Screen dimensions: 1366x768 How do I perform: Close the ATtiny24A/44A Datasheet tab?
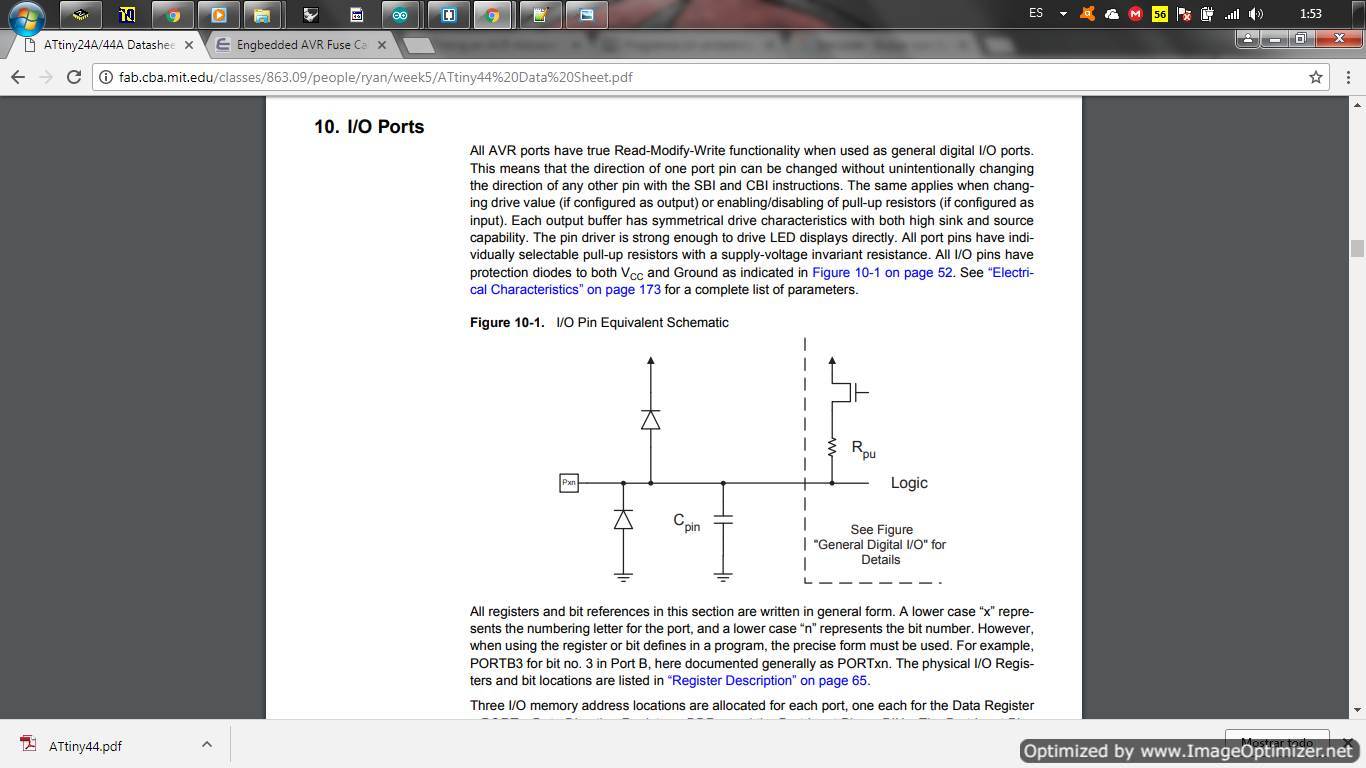click(x=189, y=45)
